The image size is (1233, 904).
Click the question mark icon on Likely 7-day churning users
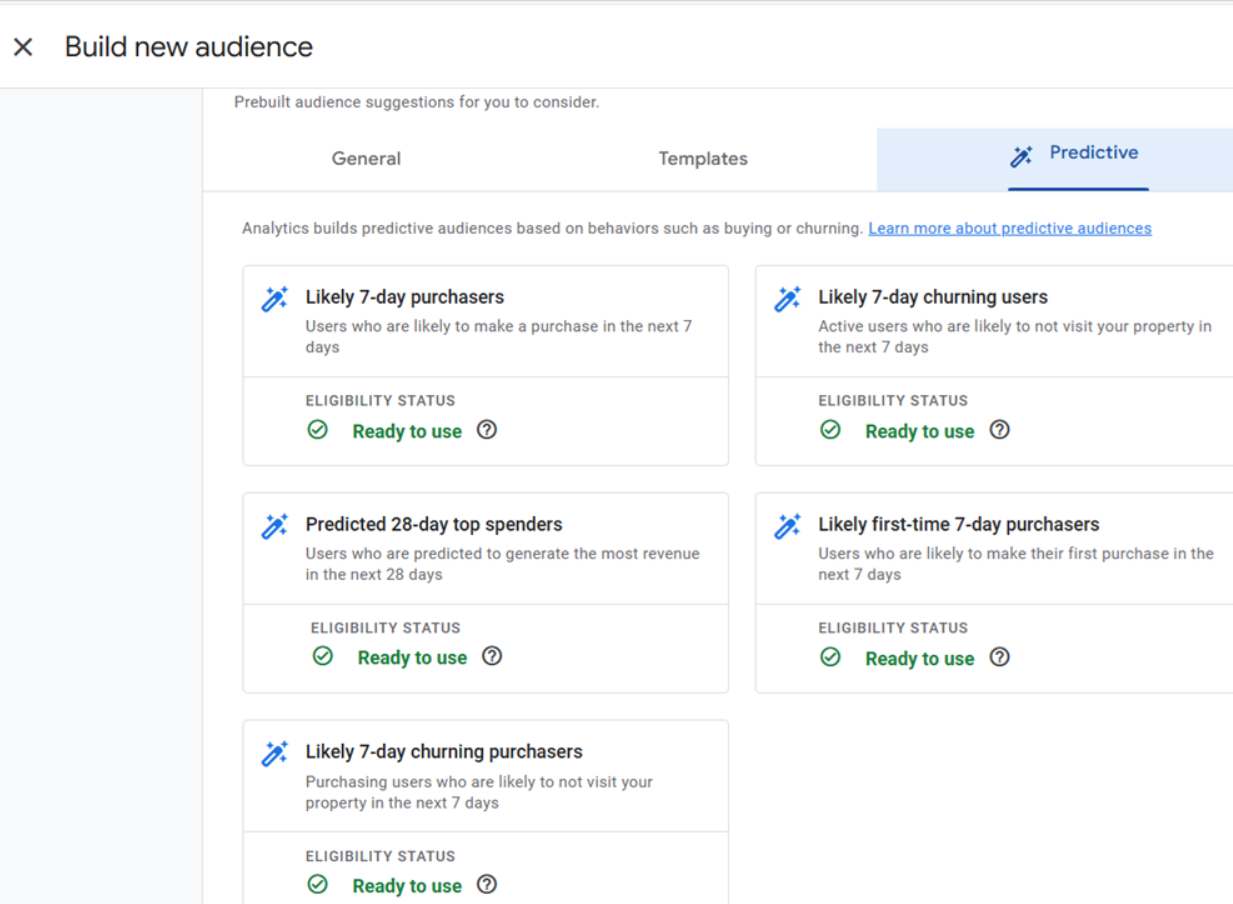tap(999, 429)
